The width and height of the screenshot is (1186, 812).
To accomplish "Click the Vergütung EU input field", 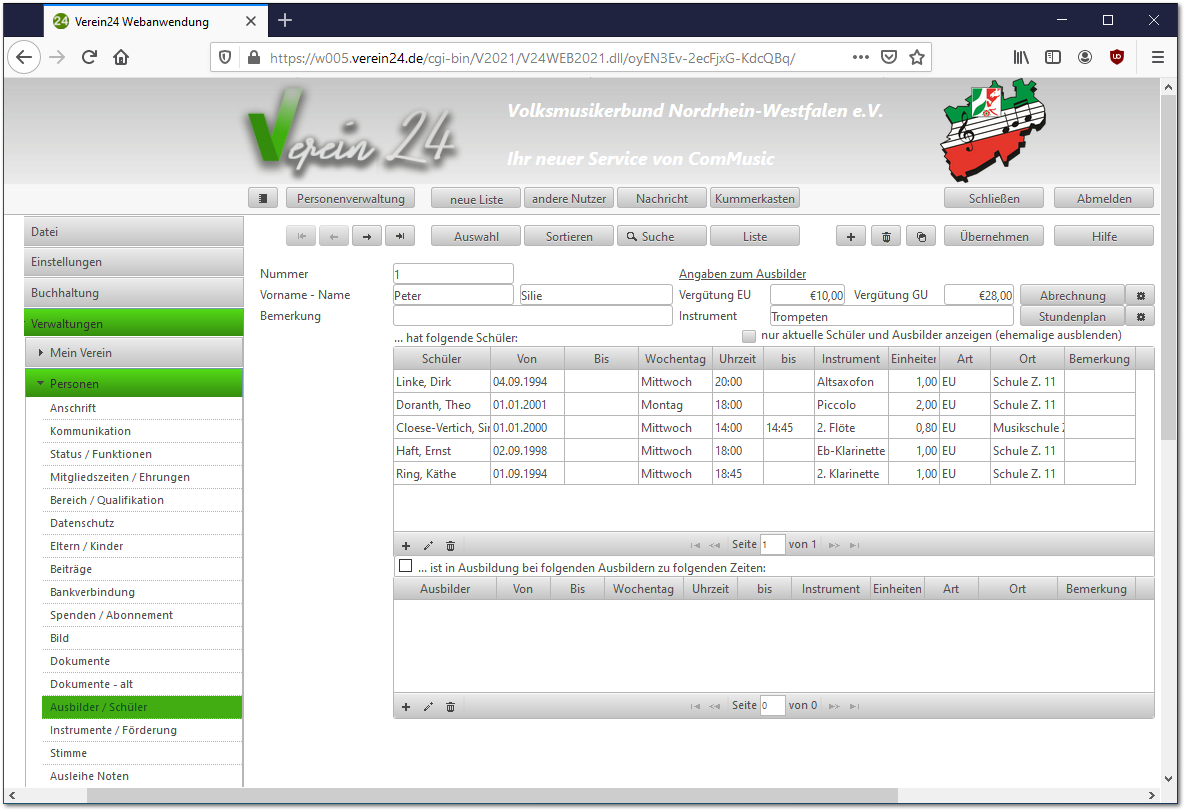I will point(807,296).
